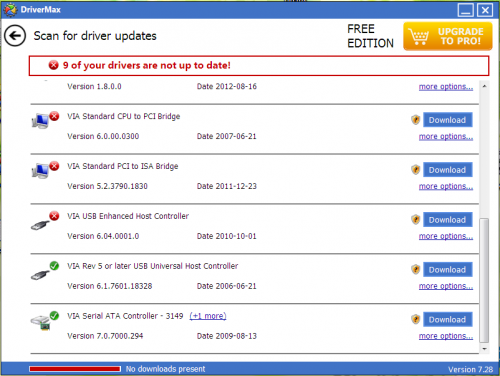Click the "Date 2007-06-21" text

pos(227,136)
